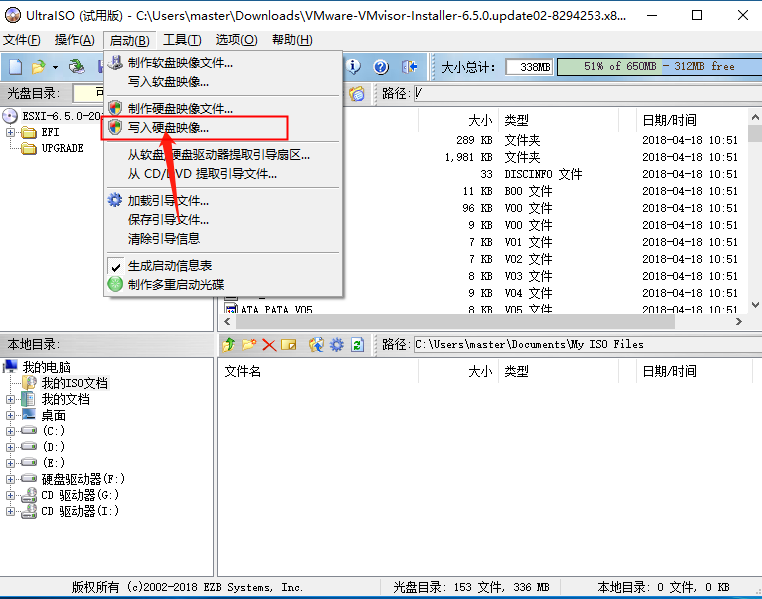Click the 51% of 650MB capacity bar
762x599 pixels.
tap(659, 67)
